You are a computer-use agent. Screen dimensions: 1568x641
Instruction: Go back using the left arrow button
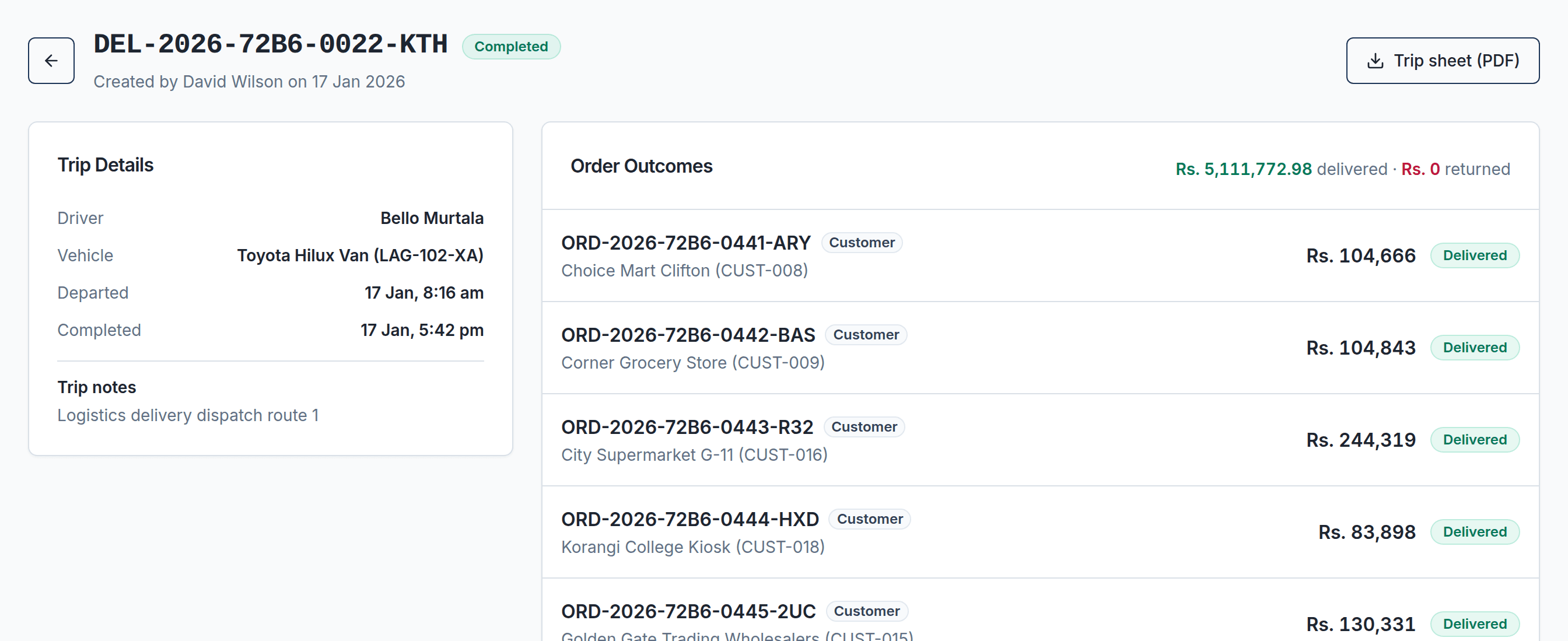(x=51, y=61)
